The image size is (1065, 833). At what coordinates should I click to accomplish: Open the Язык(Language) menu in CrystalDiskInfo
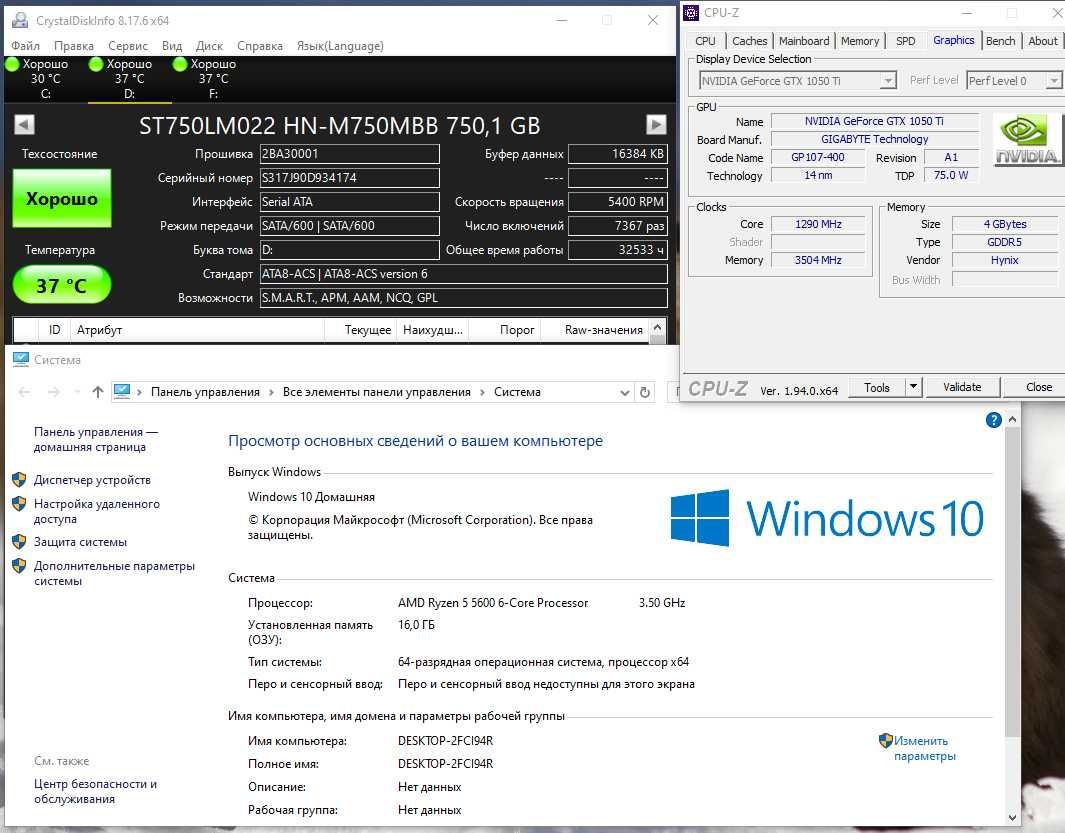340,46
